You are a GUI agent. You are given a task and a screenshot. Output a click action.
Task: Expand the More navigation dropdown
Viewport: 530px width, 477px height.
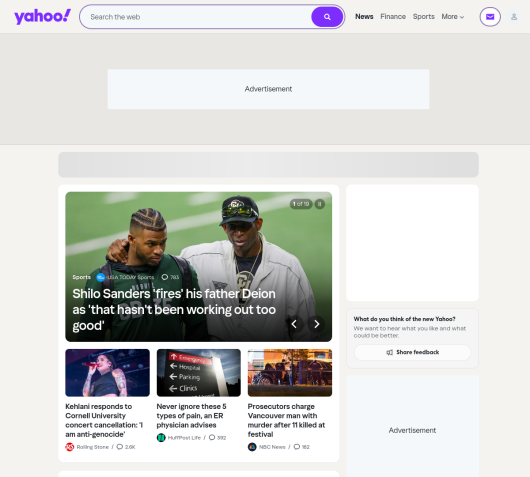coord(453,17)
